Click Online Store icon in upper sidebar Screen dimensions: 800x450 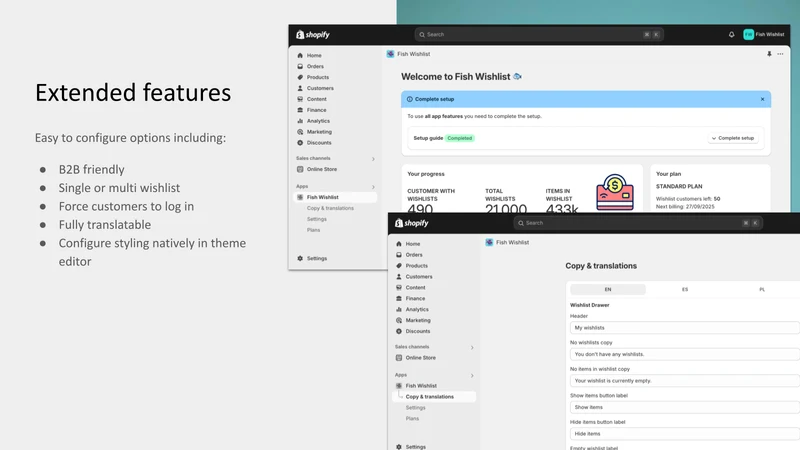[300, 169]
